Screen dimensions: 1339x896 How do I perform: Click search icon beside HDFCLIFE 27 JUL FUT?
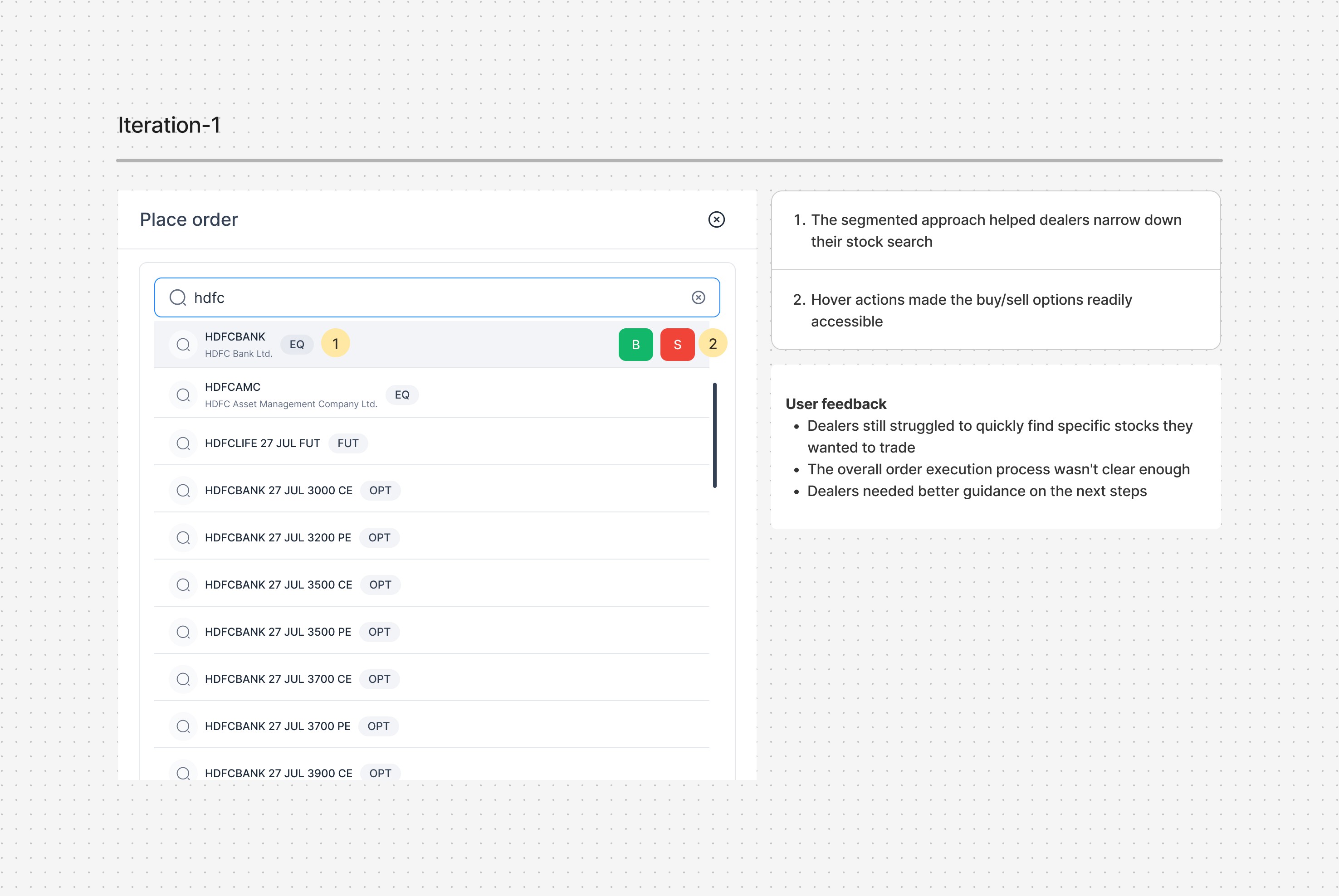click(183, 443)
